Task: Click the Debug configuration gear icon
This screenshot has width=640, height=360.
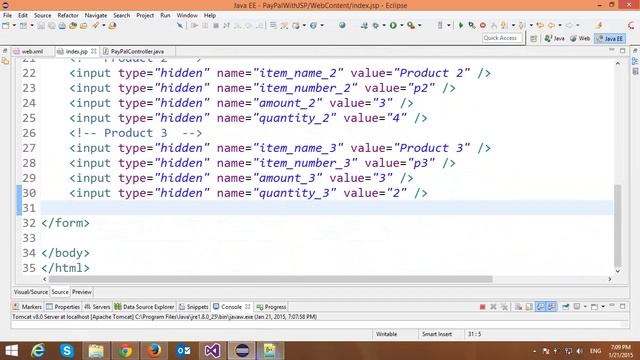Action: click(375, 25)
